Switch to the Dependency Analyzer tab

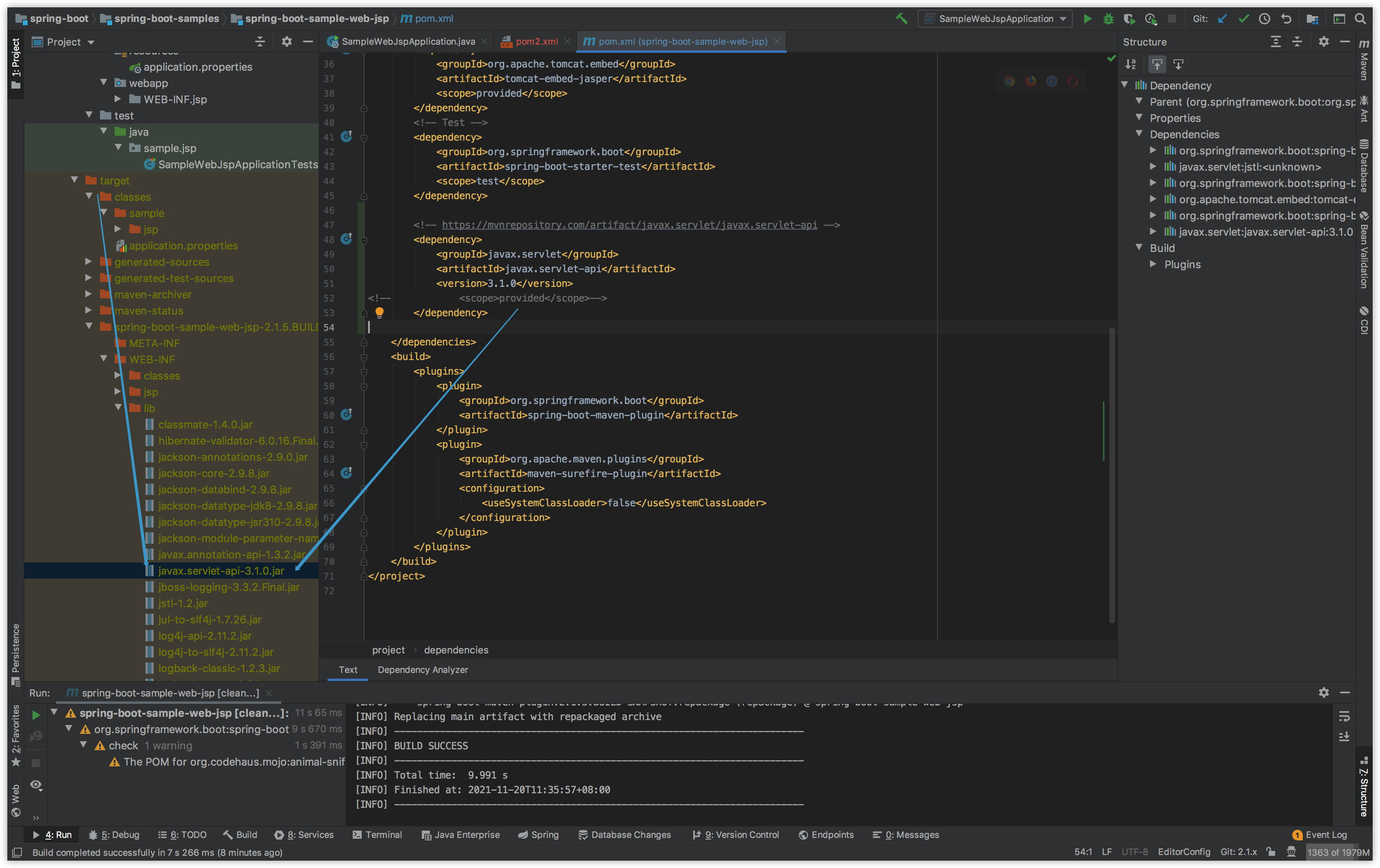tap(422, 670)
